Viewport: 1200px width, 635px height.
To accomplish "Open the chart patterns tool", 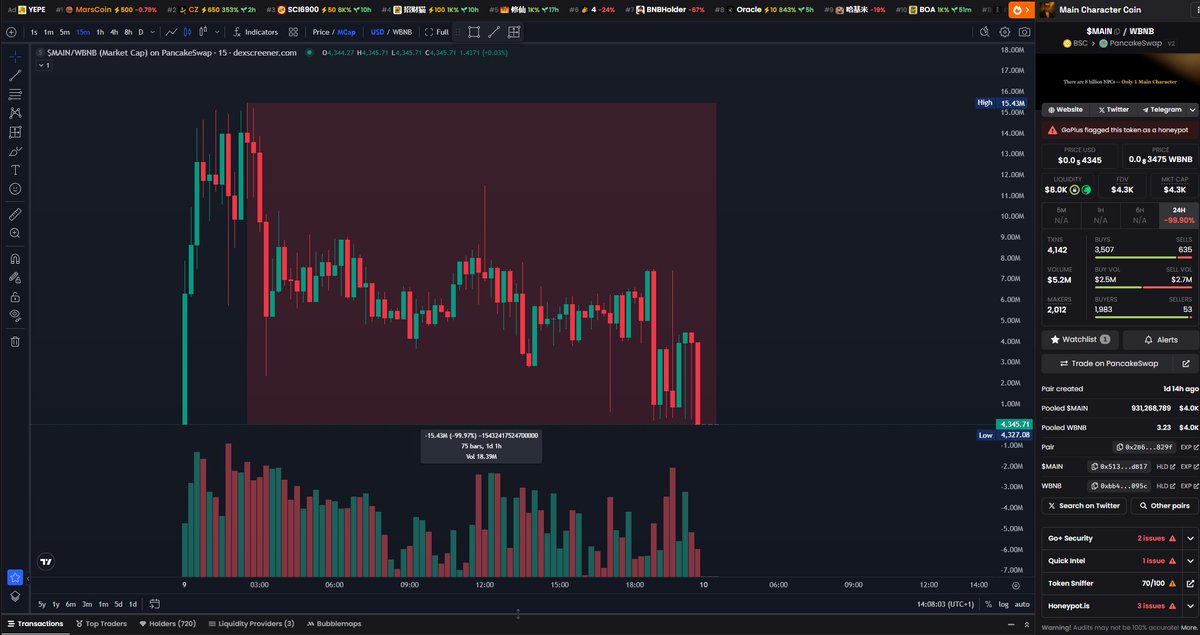I will (15, 114).
